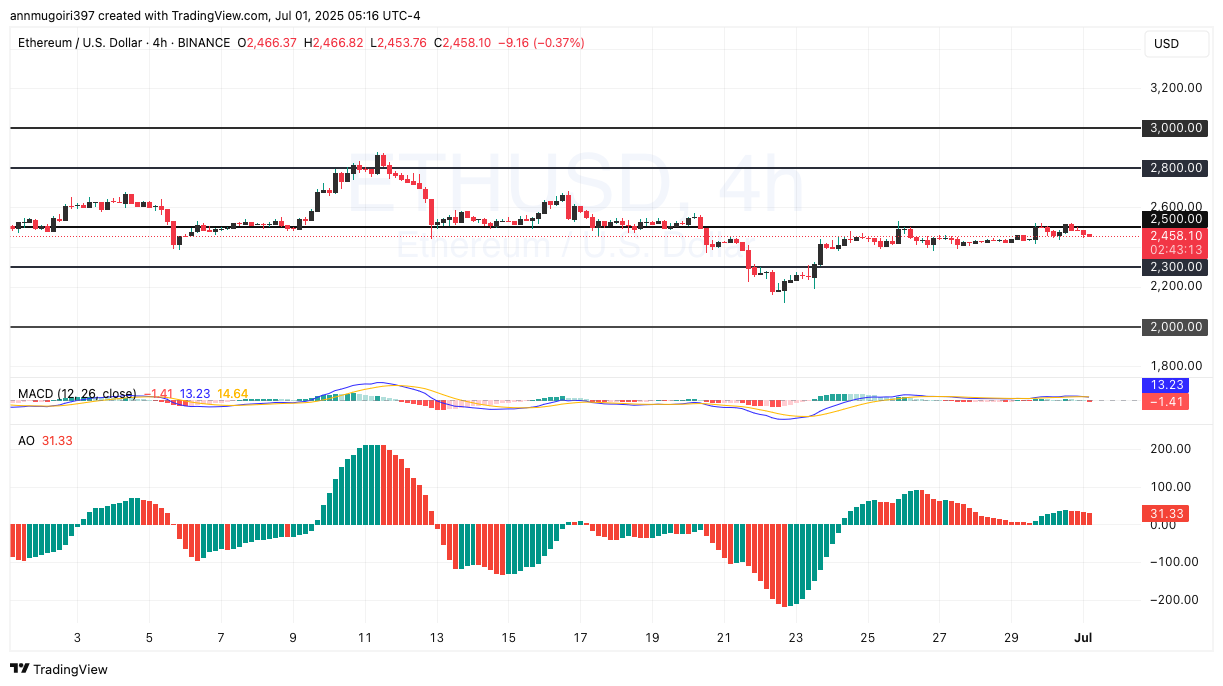Click the change value −9.16 (−0.37%)
The height and width of the screenshot is (686, 1223).
click(542, 43)
